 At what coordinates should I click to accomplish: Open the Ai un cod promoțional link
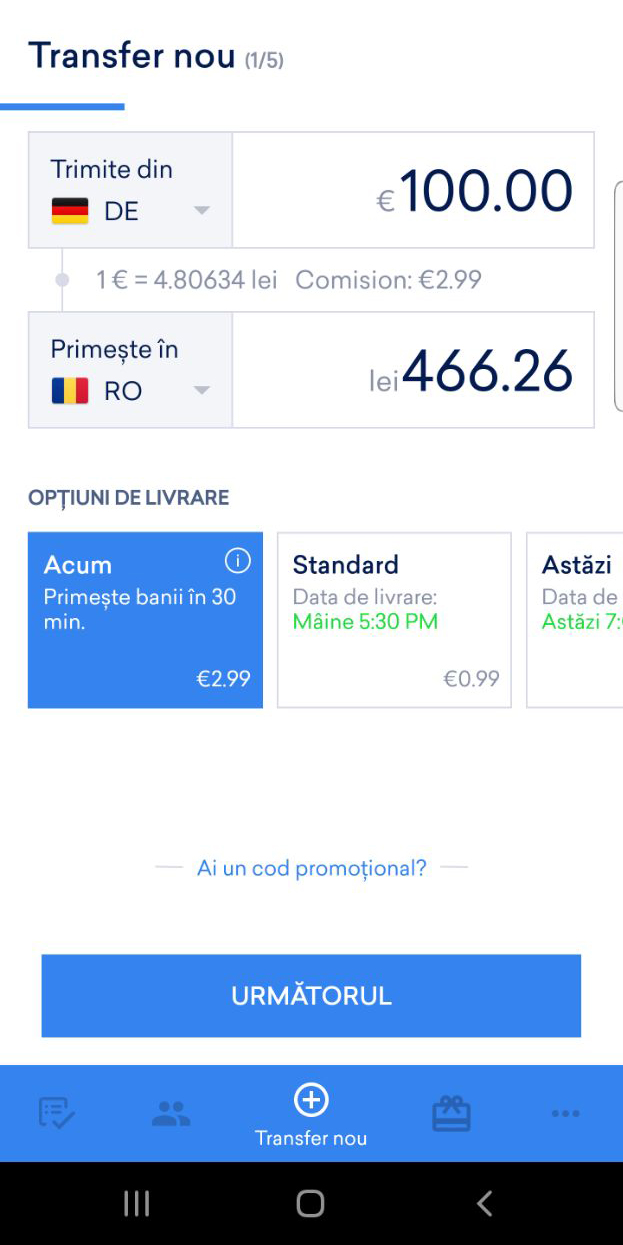coord(312,868)
